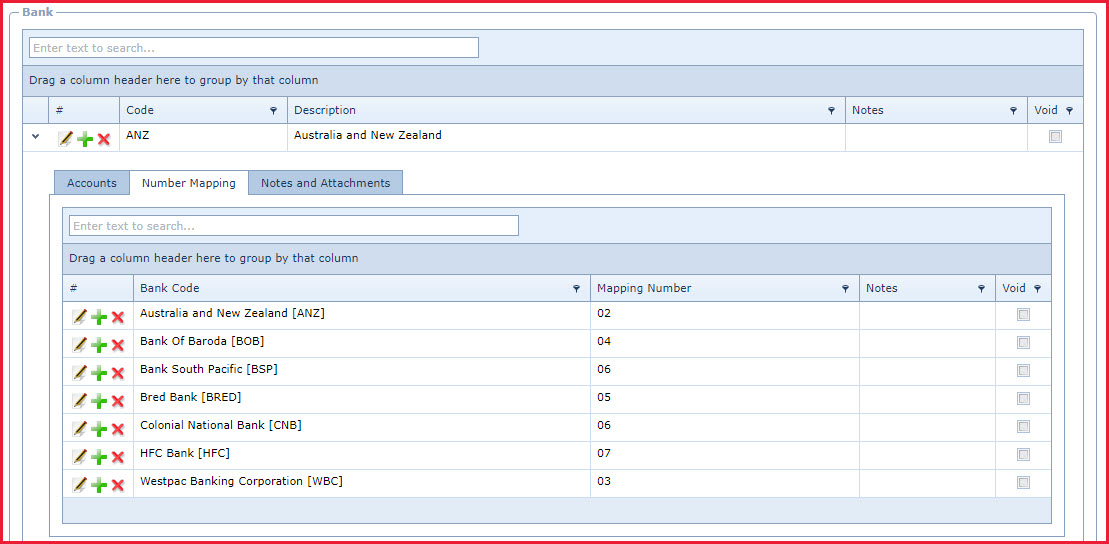Edit Australia and New Zealand [ANZ] mapping
The width and height of the screenshot is (1109, 544).
click(x=79, y=317)
